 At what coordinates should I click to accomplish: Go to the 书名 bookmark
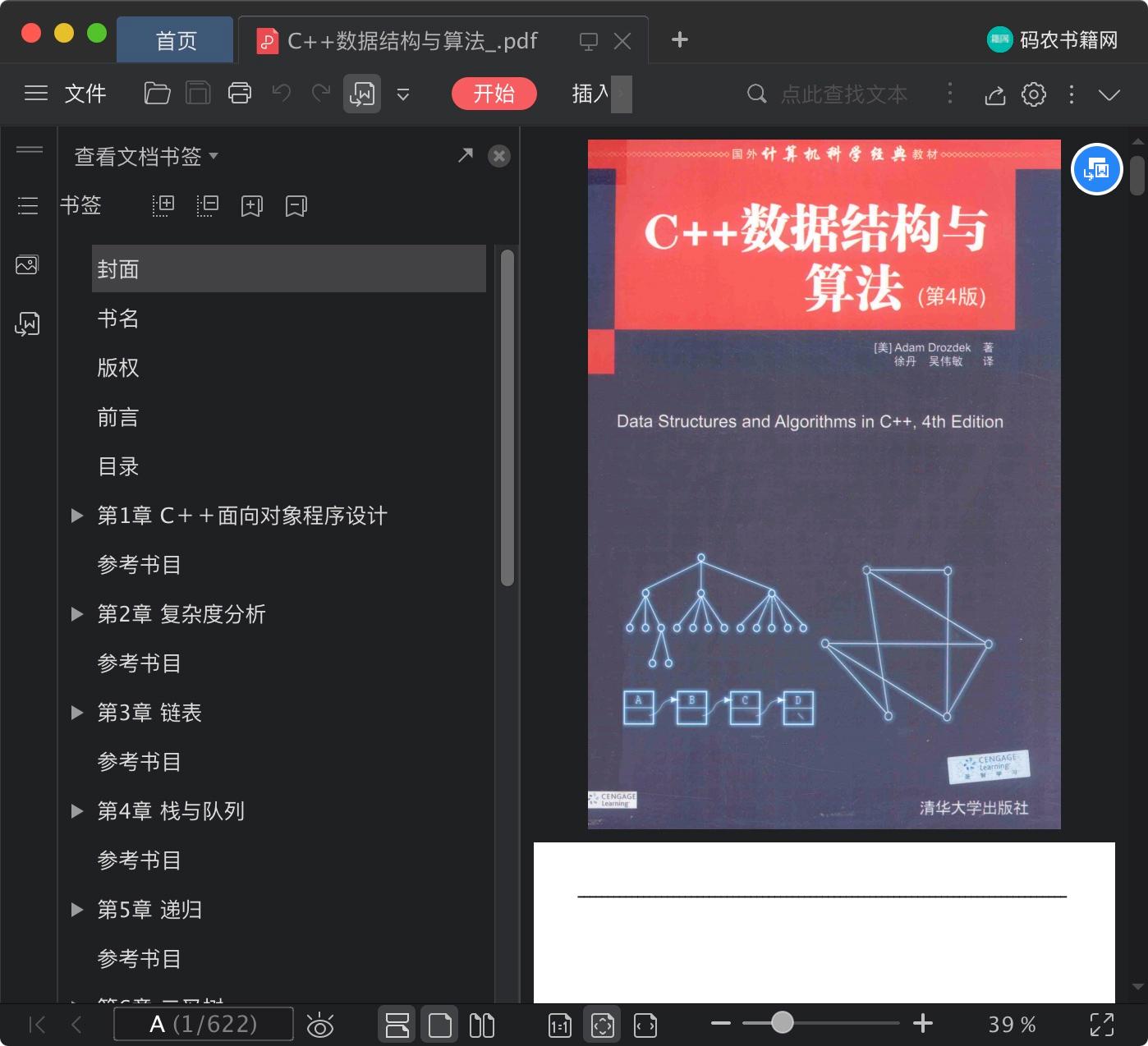point(118,319)
